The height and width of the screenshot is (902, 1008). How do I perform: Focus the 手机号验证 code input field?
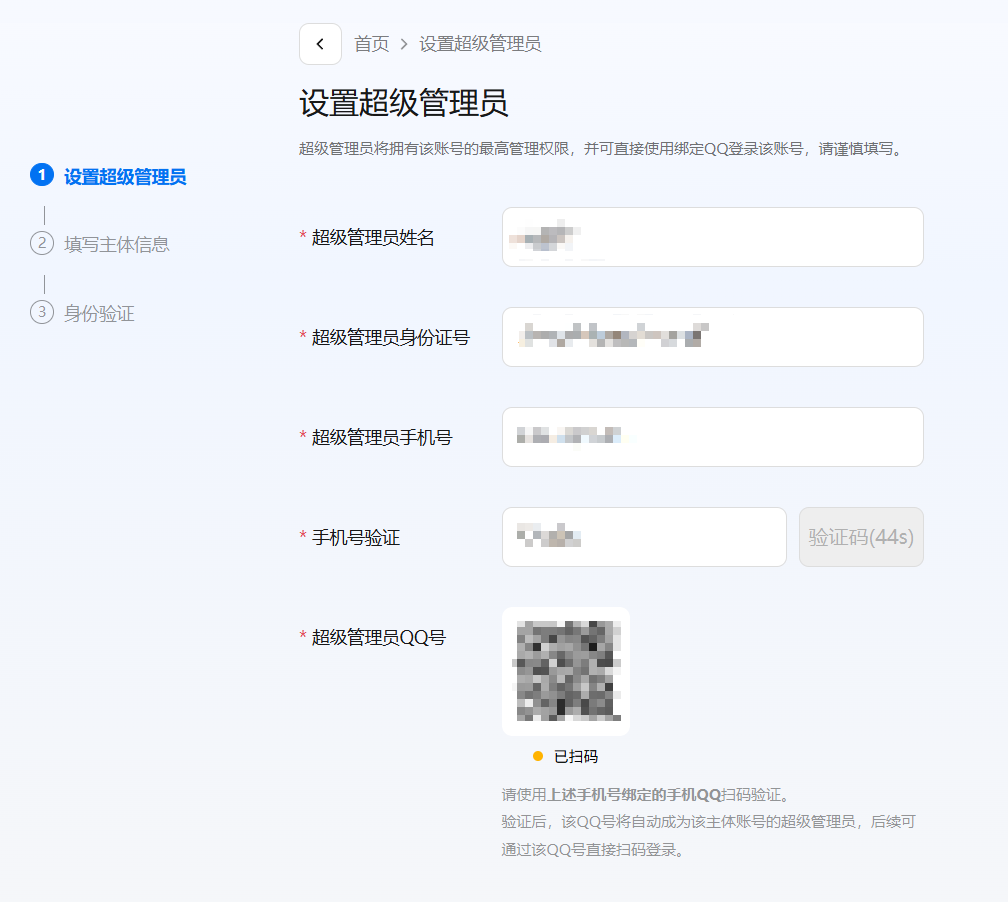click(644, 537)
